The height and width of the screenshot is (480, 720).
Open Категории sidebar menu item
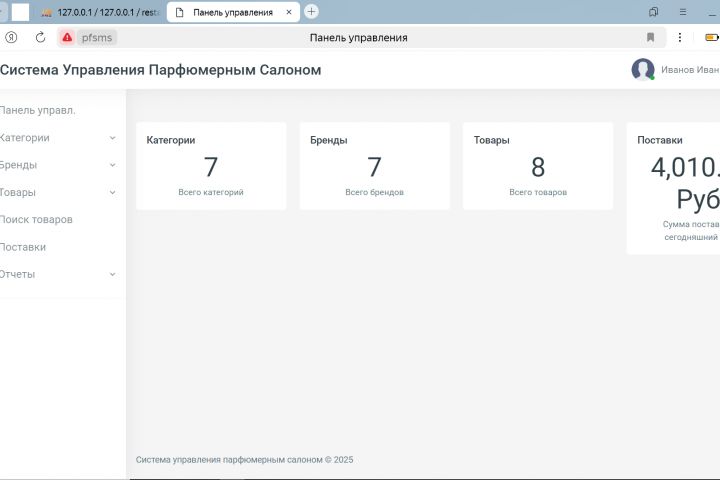[x=25, y=138]
